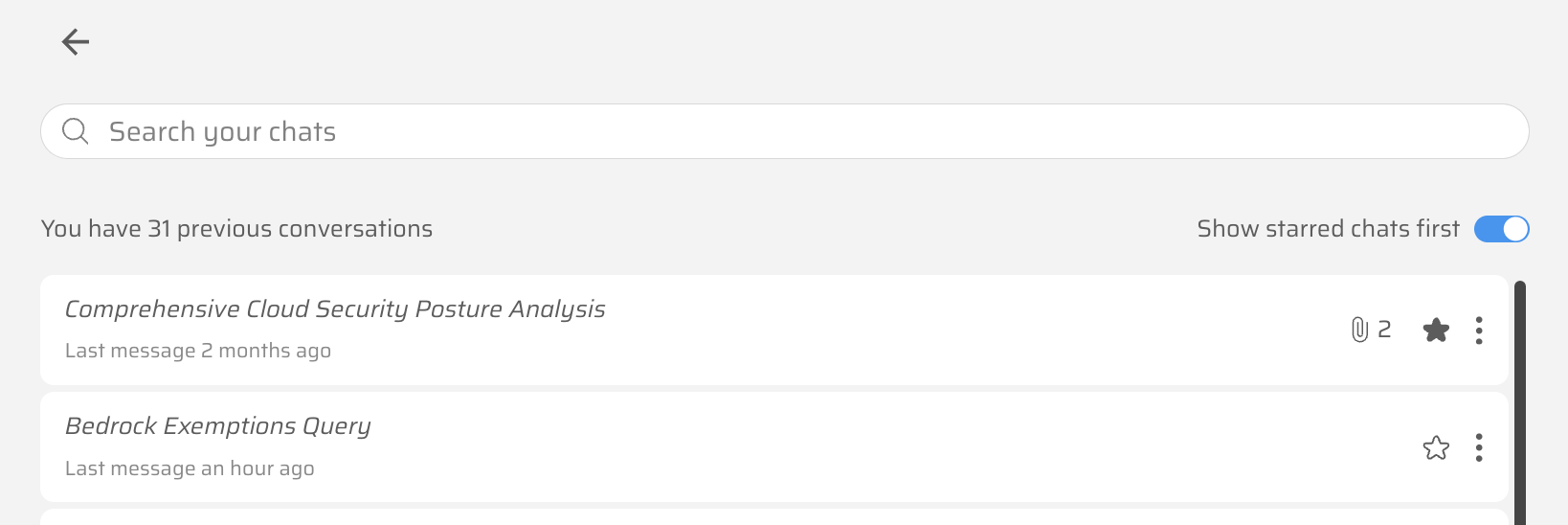Open the Comprehensive Cloud Security Posture Analysis conversation
Screen dimensions: 1568x525
pos(335,309)
